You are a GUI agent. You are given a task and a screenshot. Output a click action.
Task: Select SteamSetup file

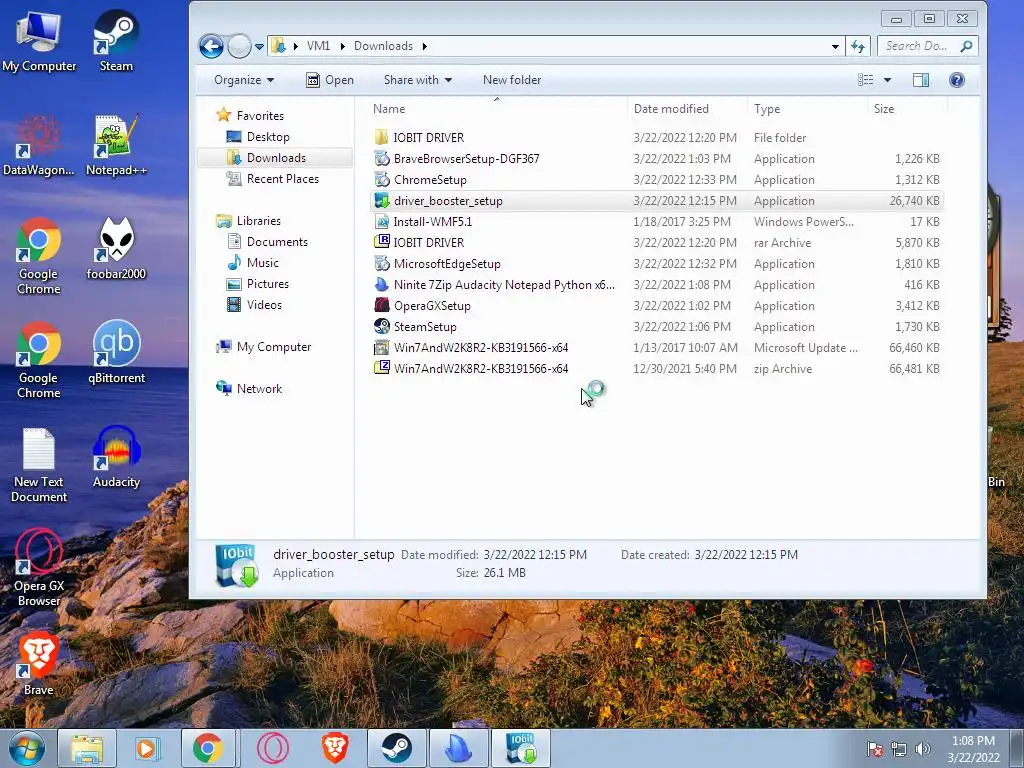click(x=657, y=327)
